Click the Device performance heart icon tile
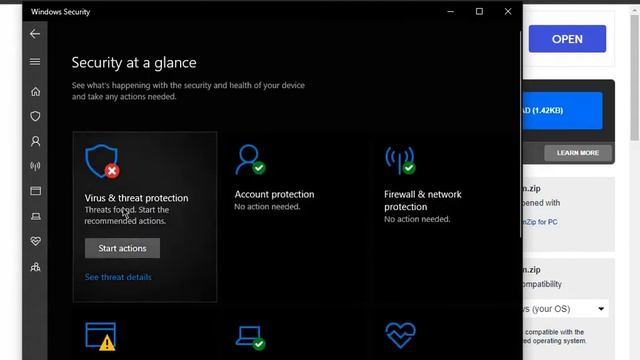 [x=400, y=335]
